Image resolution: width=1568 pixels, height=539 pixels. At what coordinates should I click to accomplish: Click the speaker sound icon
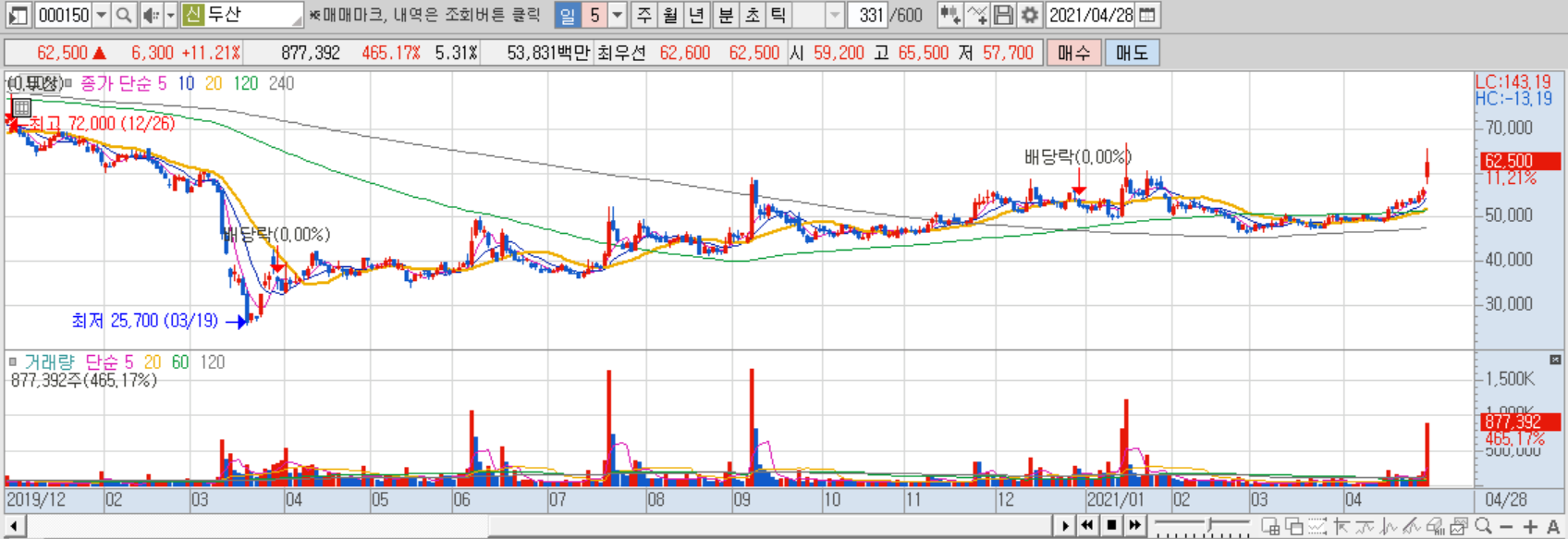pos(151,15)
